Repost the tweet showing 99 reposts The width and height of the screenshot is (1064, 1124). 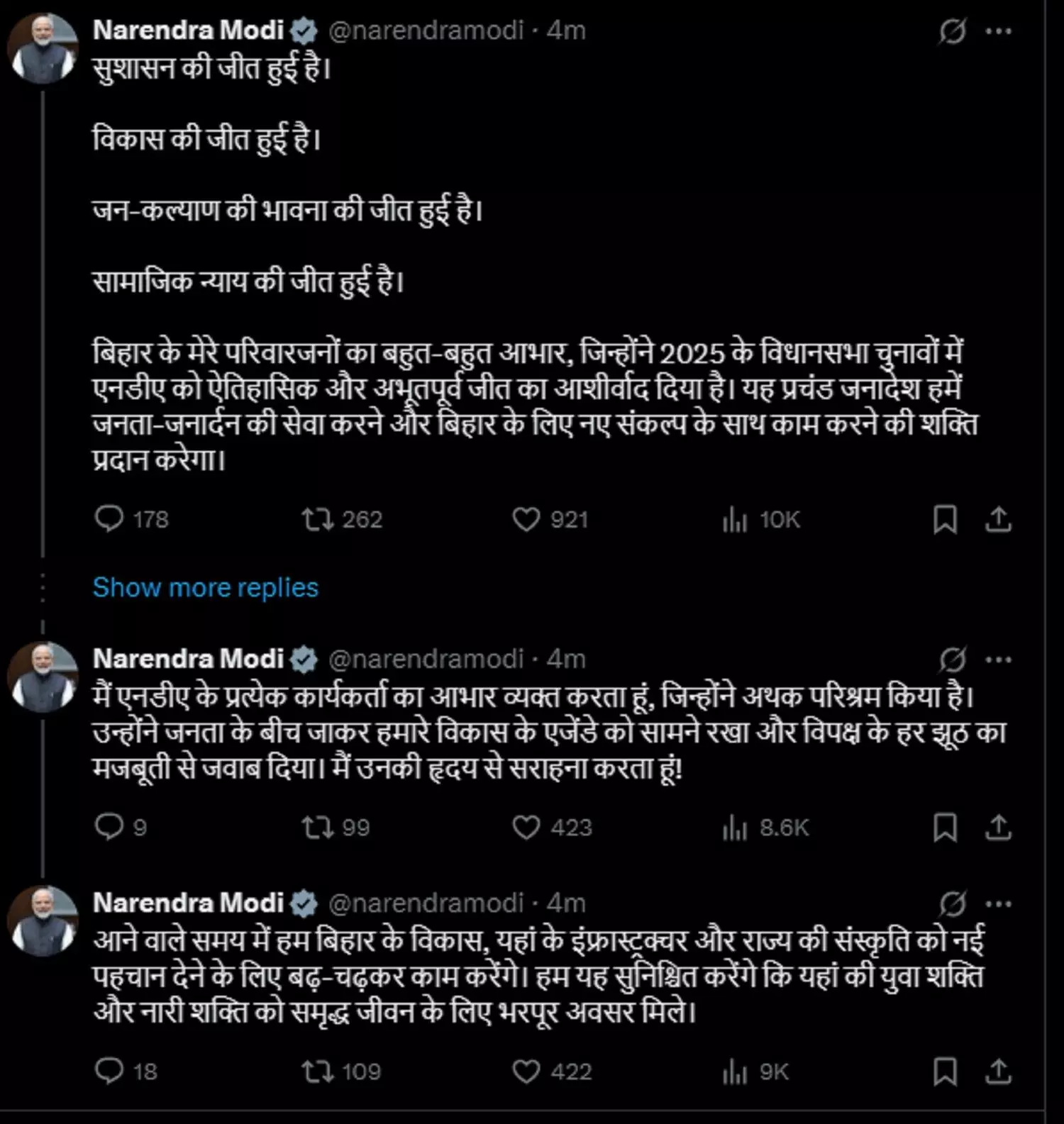tap(317, 827)
